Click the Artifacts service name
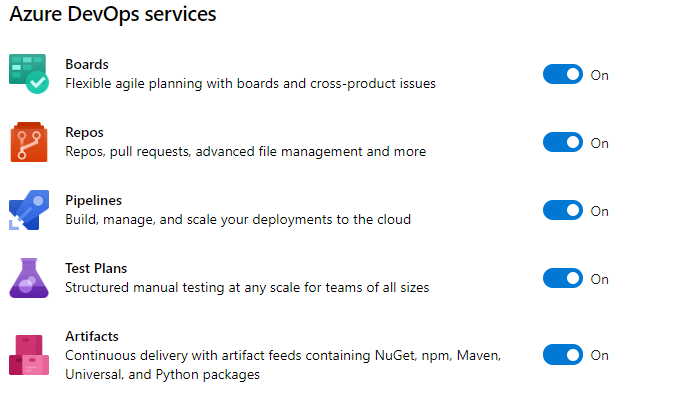The width and height of the screenshot is (693, 409). tap(92, 336)
